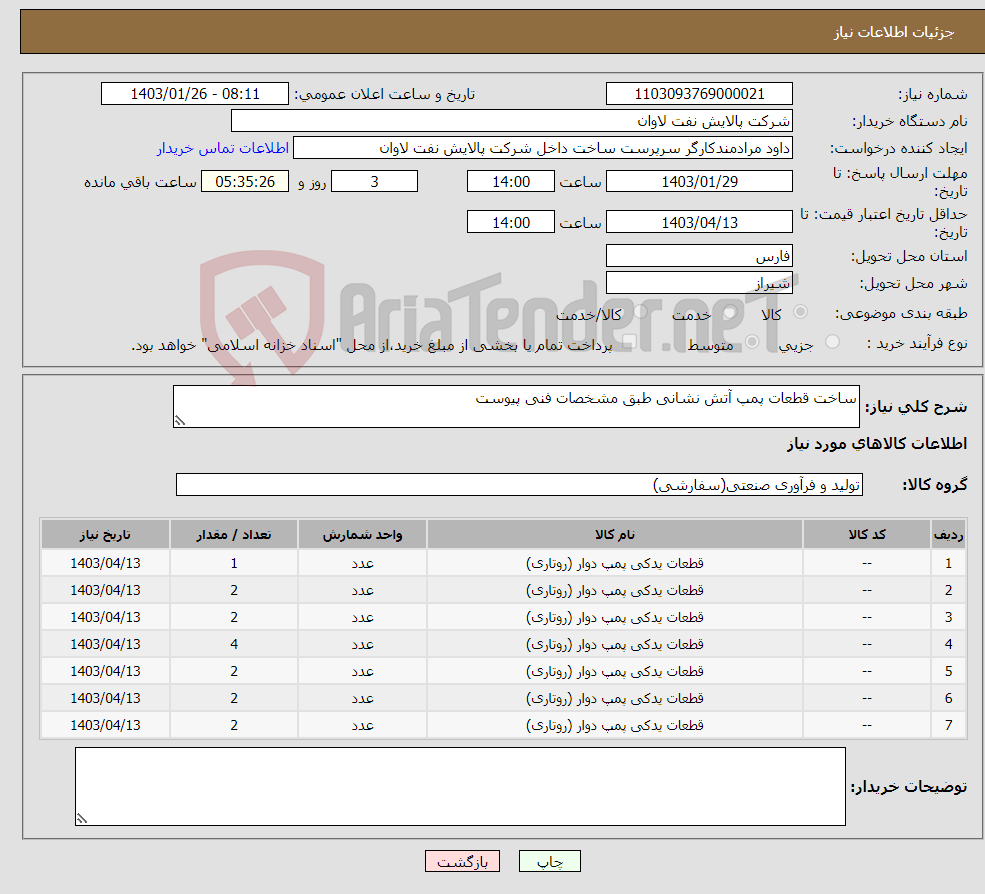Click the announcement date field 1403/01/26 - 08:11
Image resolution: width=985 pixels, height=894 pixels.
click(x=195, y=94)
